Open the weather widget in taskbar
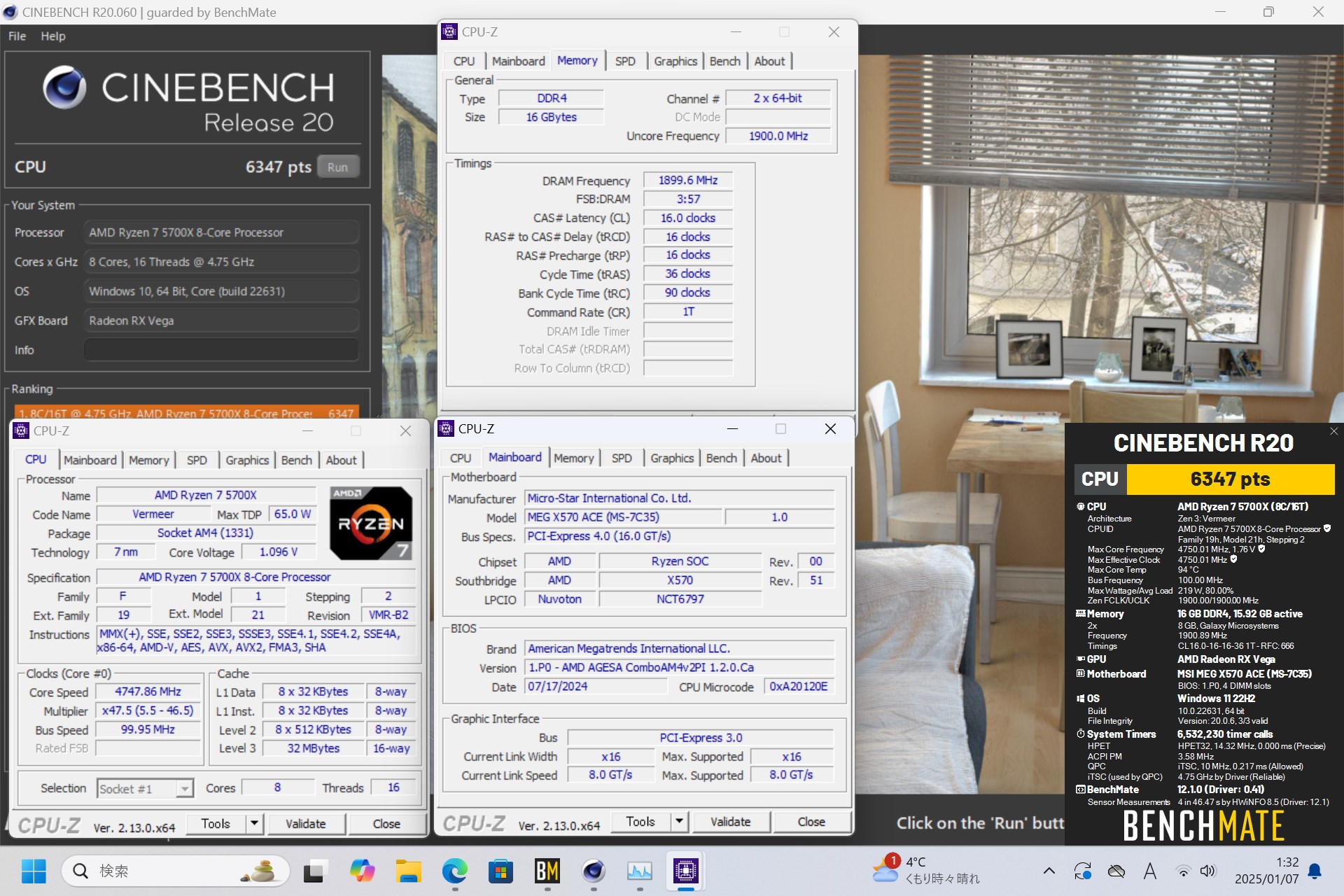The image size is (1344, 896). pos(926,870)
